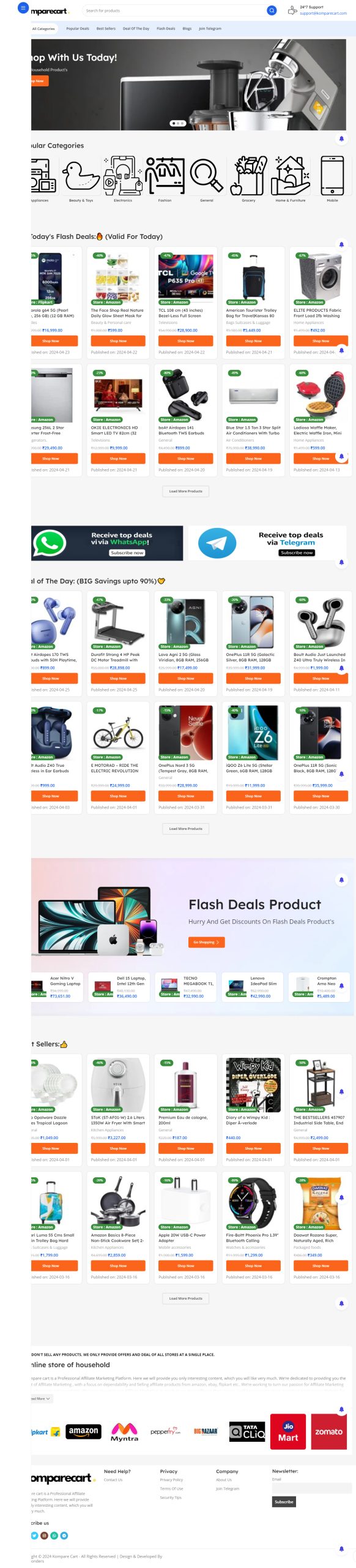Open the All Categories dropdown
This screenshot has height=1568, width=356.
point(43,28)
